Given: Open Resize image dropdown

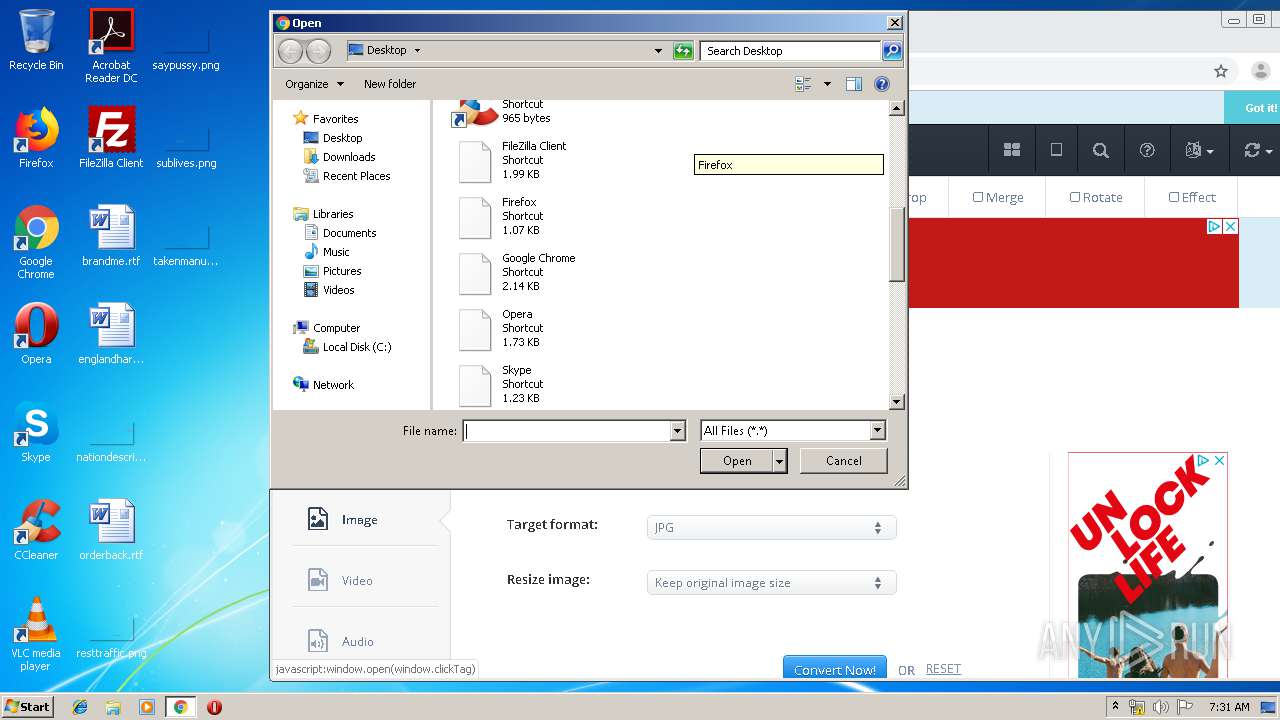Looking at the screenshot, I should click(x=772, y=583).
